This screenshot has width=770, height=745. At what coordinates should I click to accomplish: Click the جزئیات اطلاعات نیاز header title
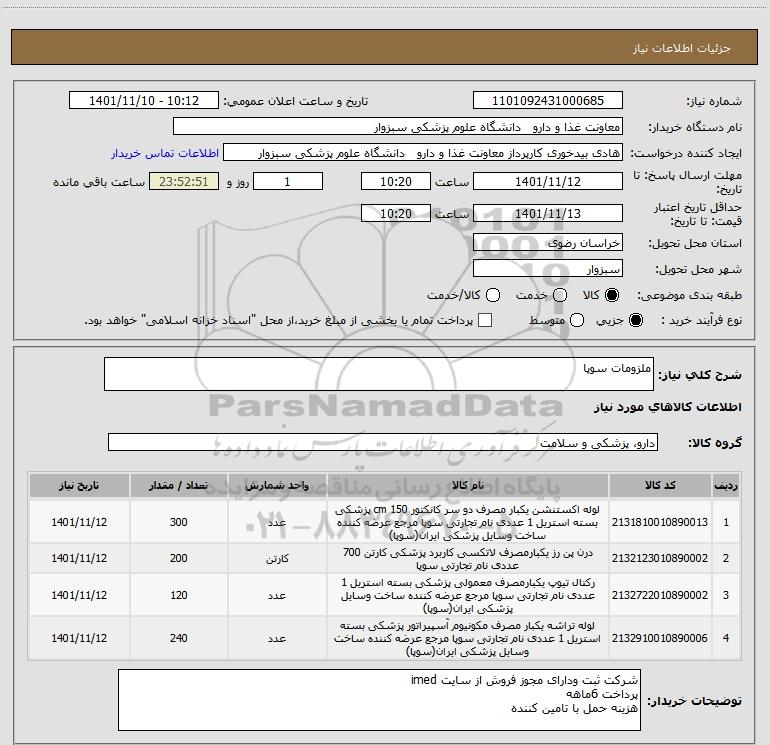pos(681,48)
